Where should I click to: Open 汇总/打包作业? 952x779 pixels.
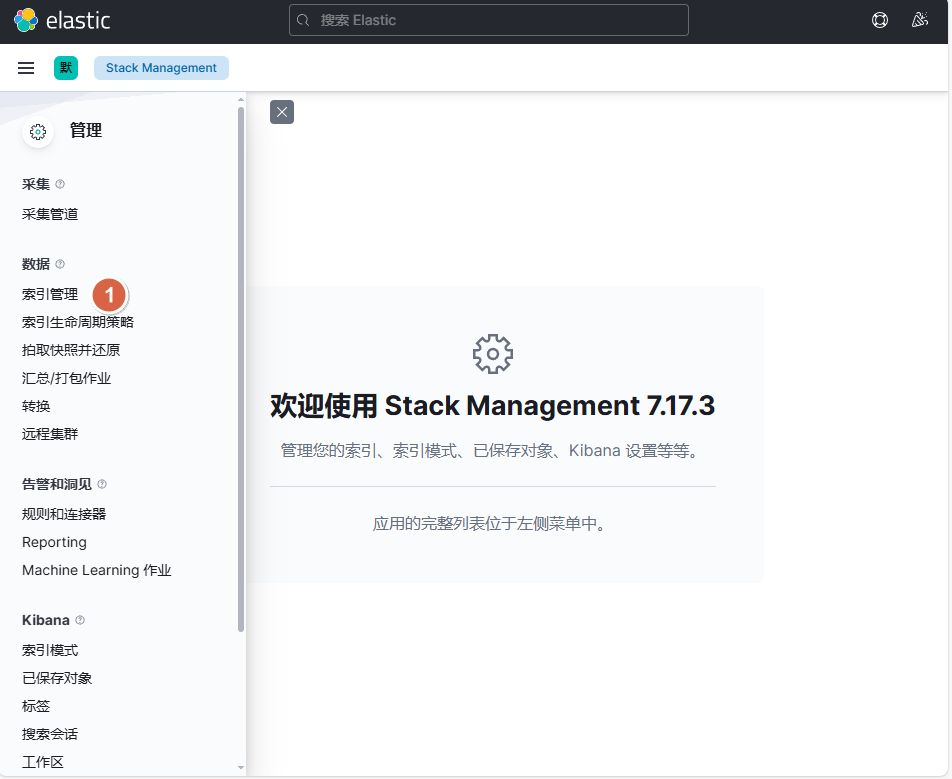tap(66, 378)
